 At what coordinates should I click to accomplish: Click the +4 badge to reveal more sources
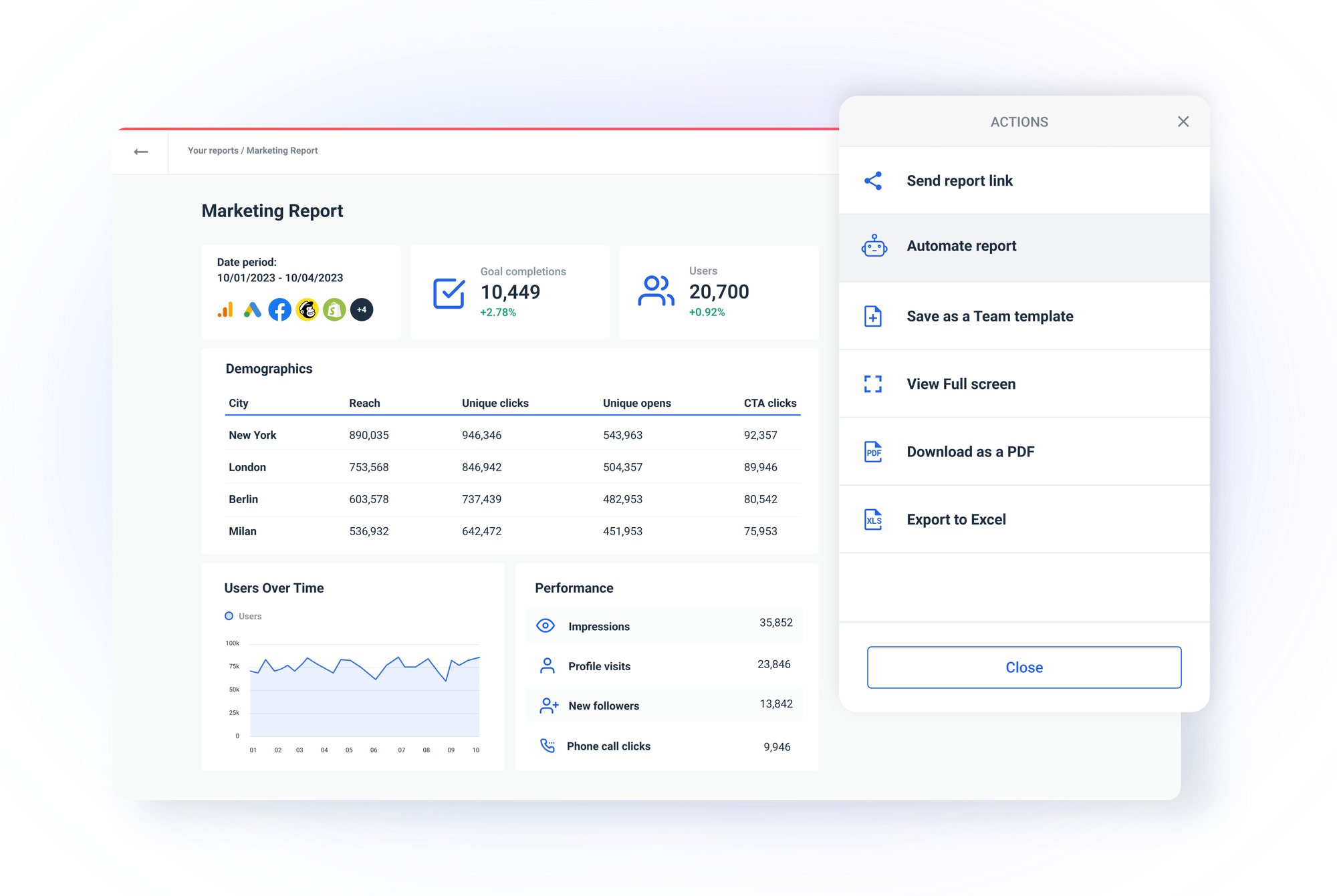pos(362,309)
